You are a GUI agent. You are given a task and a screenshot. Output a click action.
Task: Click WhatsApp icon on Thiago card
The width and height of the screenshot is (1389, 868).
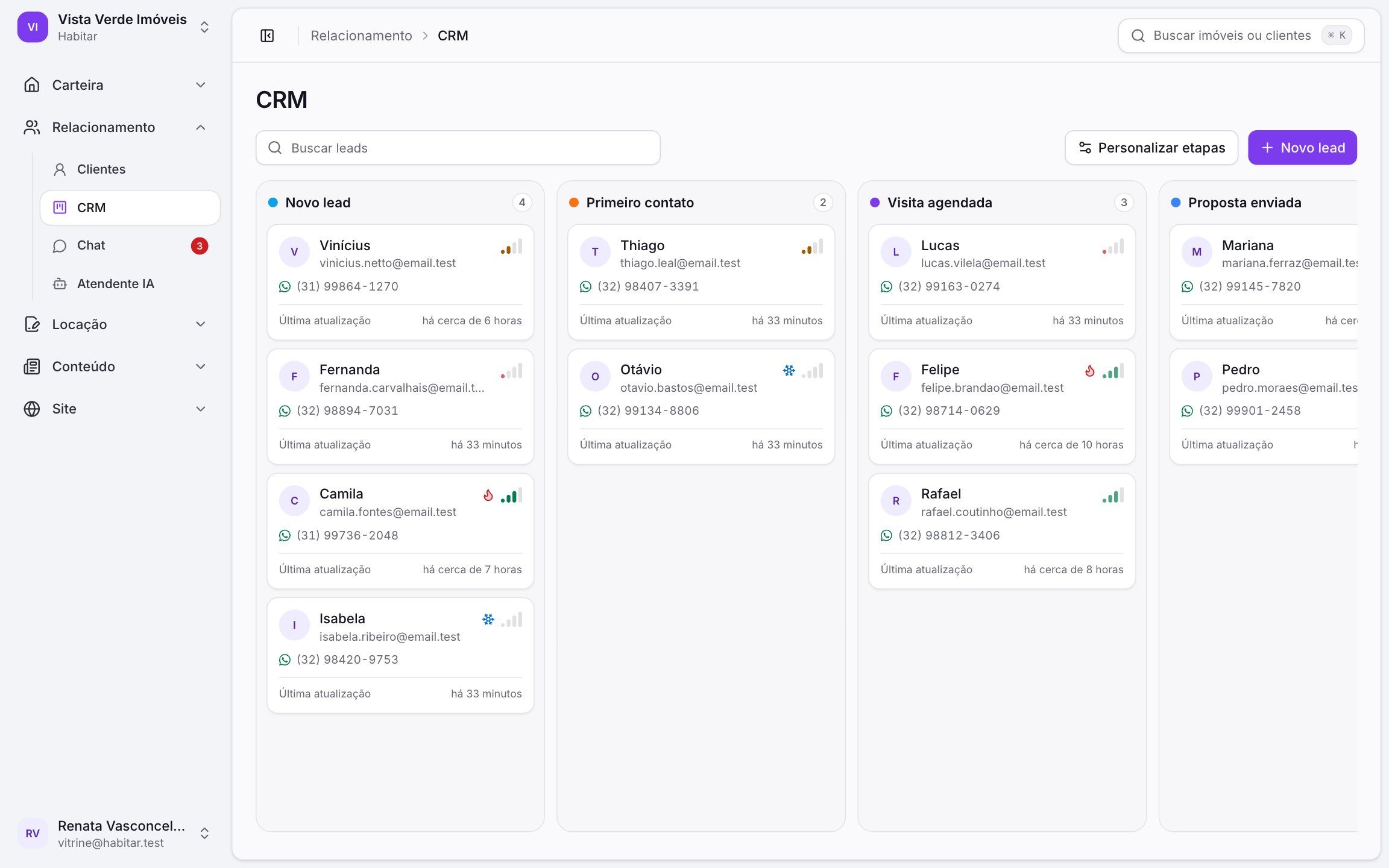click(585, 287)
